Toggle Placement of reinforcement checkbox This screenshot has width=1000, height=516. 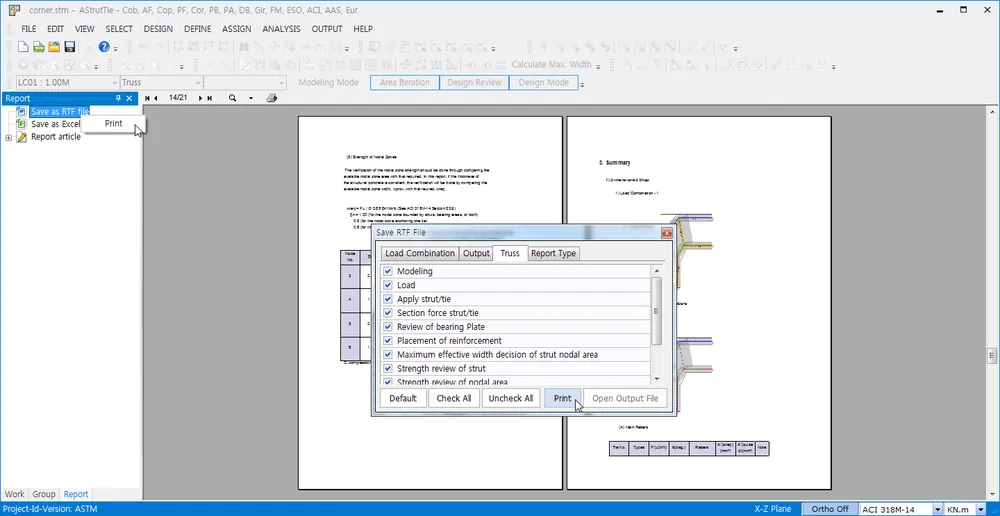point(388,341)
